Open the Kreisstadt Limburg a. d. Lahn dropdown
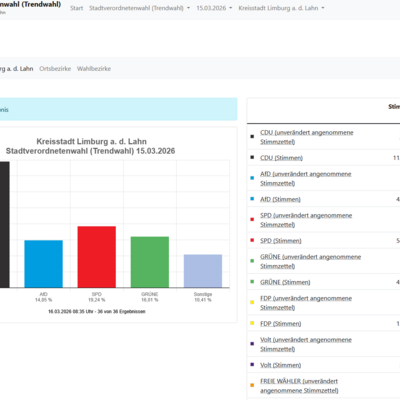The width and height of the screenshot is (400, 400). pyautogui.click(x=281, y=8)
